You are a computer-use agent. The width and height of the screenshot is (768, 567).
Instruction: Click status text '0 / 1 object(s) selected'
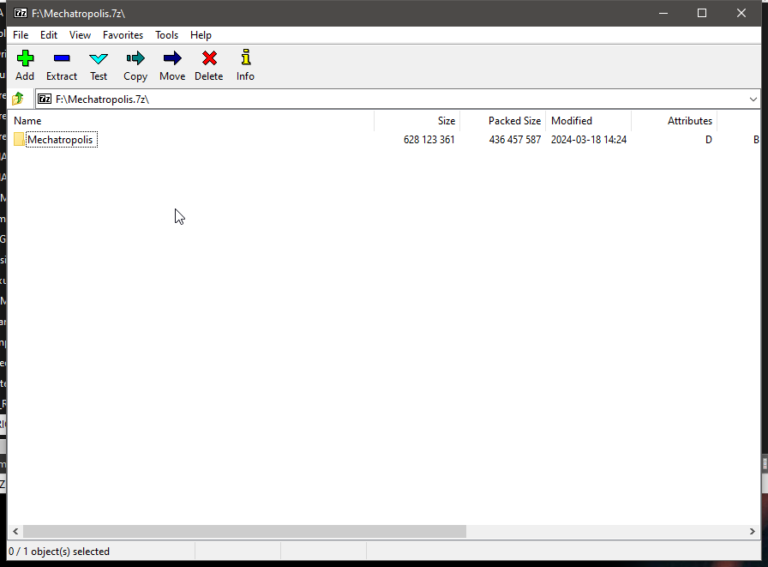(x=59, y=551)
